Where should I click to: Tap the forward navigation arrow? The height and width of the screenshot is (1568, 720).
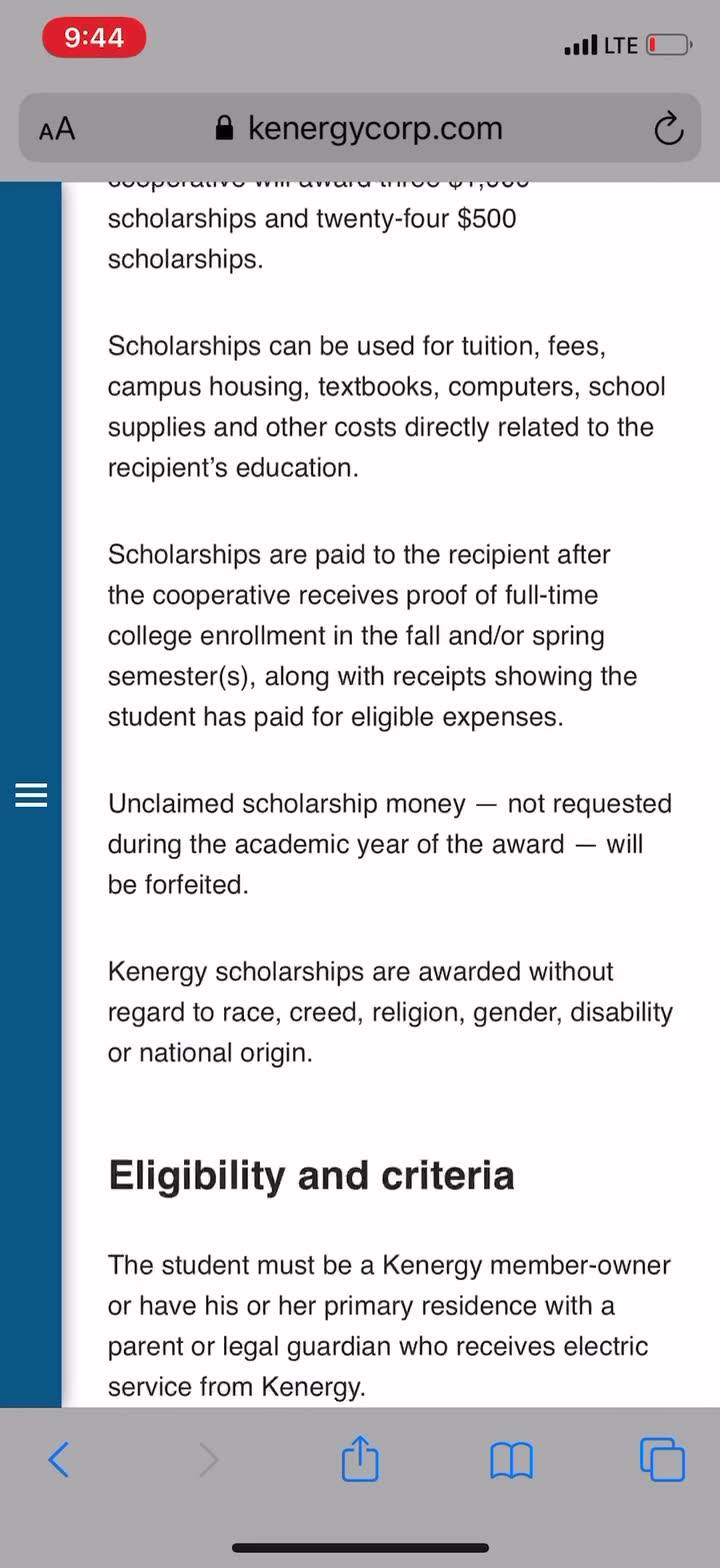(208, 1460)
